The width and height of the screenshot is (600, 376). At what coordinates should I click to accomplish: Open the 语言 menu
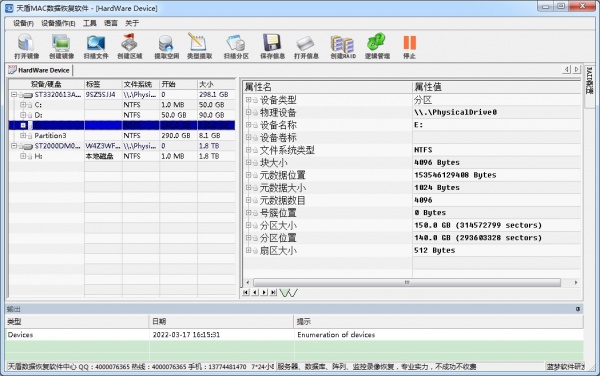pyautogui.click(x=111, y=23)
